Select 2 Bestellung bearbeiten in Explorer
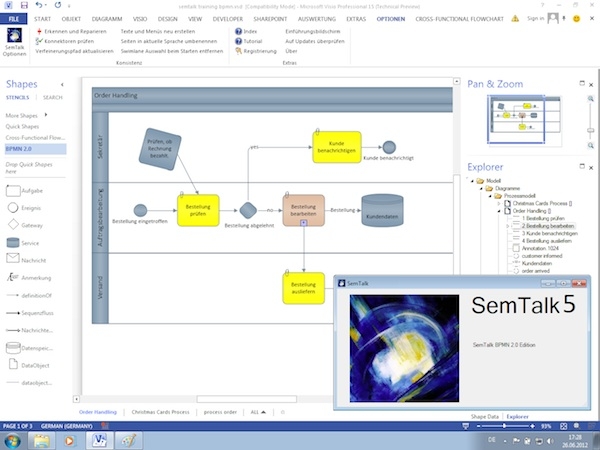The width and height of the screenshot is (600, 450). (548, 226)
